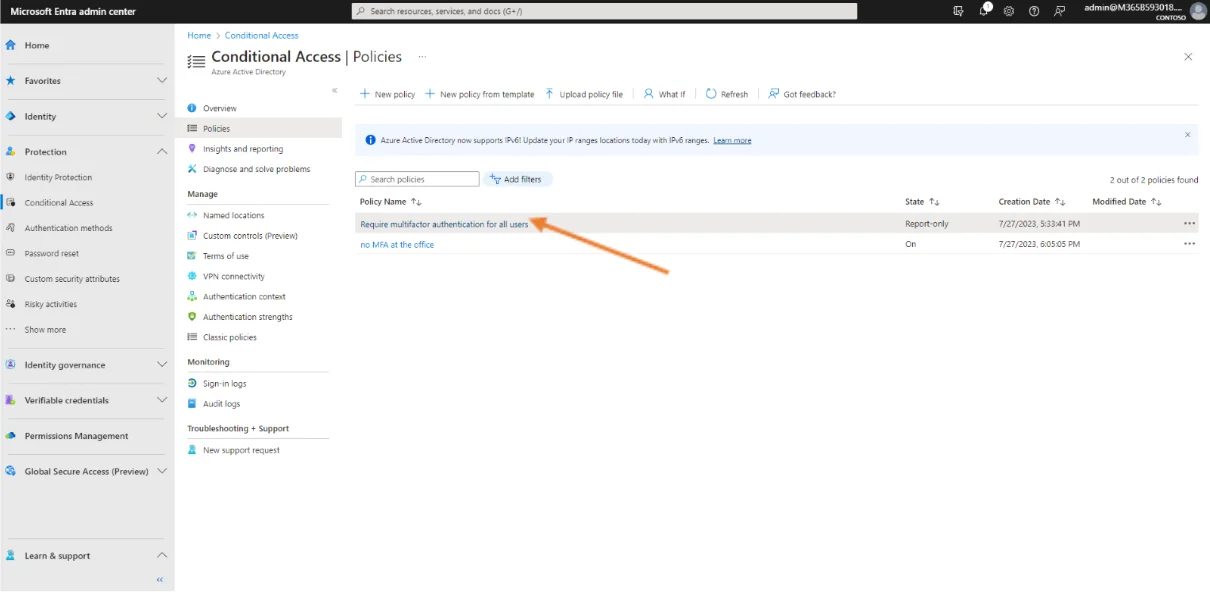Open more options for 'no MFA at the office'
This screenshot has width=1210, height=598.
pos(1189,244)
